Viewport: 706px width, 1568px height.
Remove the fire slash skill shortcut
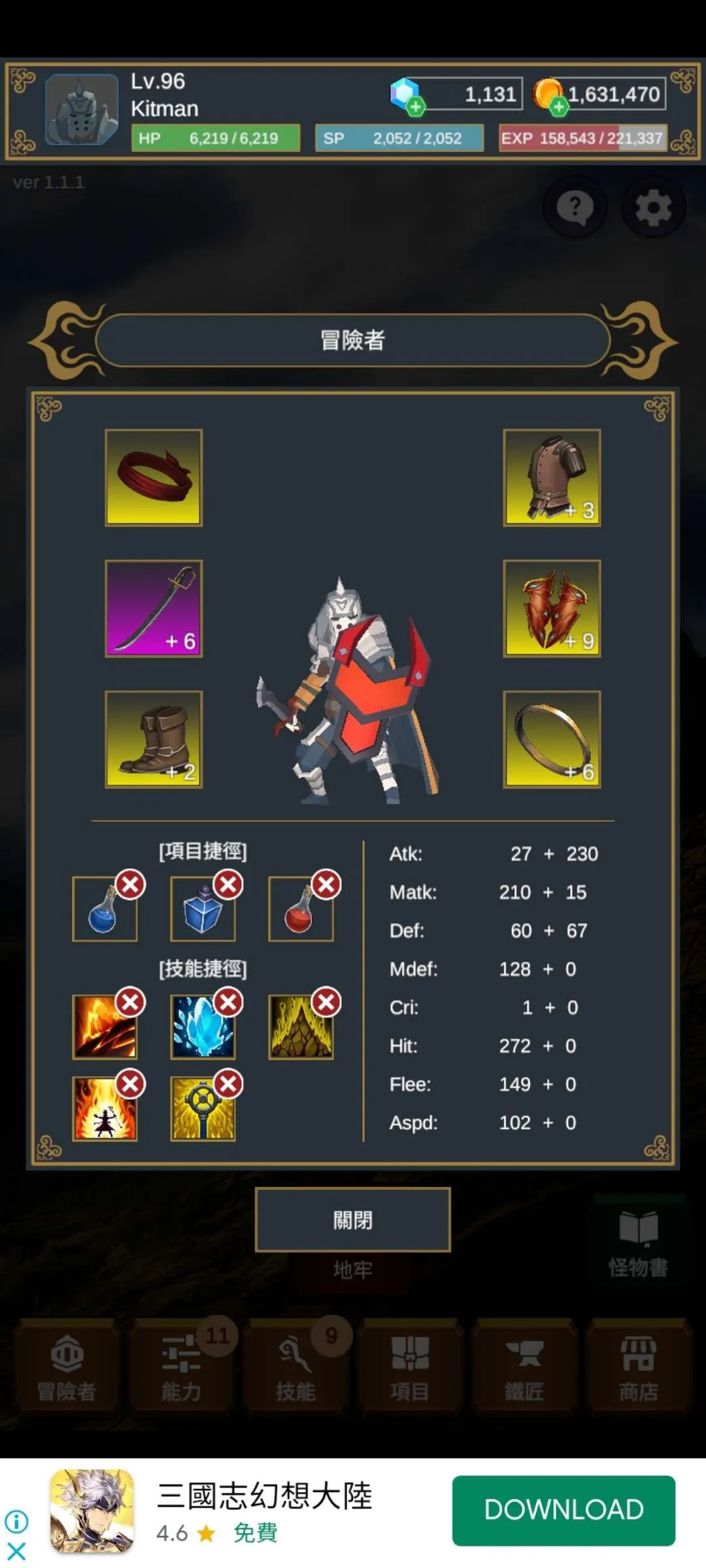[130, 1002]
